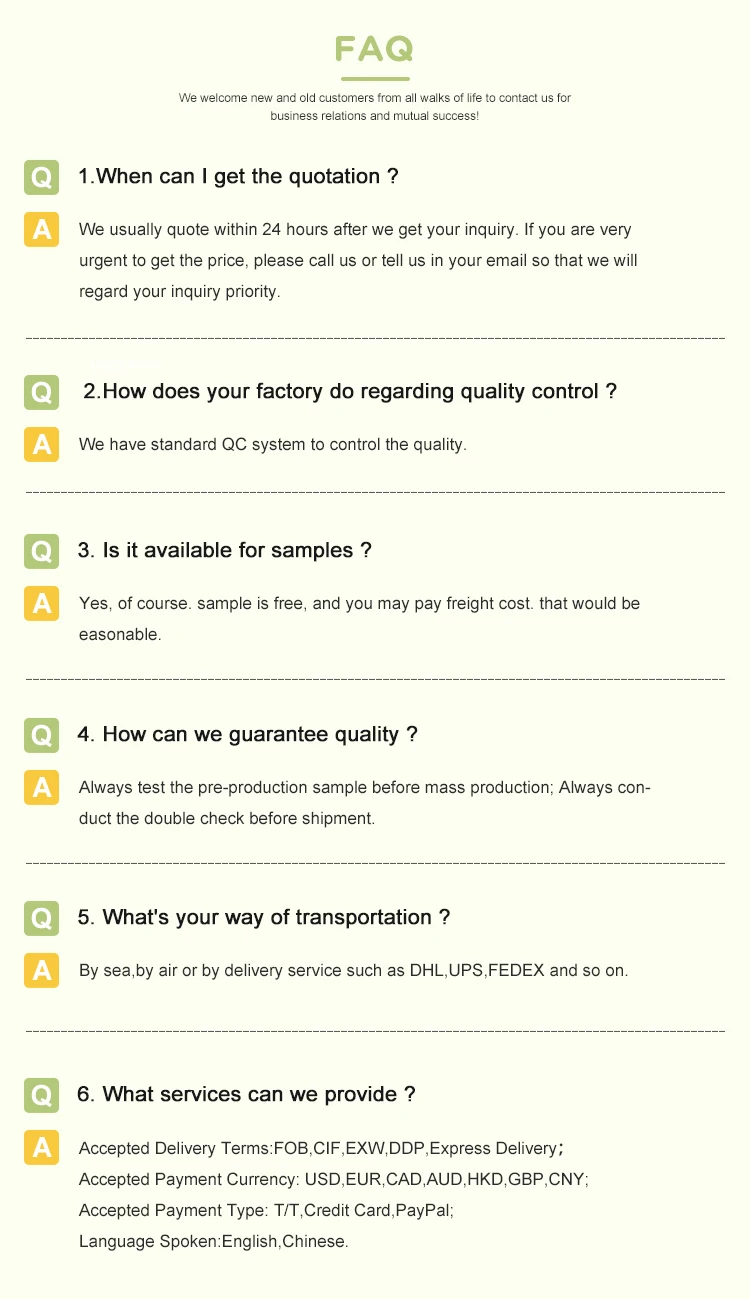Click the Q icon for question 1
This screenshot has height=1299, width=750.
(41, 177)
